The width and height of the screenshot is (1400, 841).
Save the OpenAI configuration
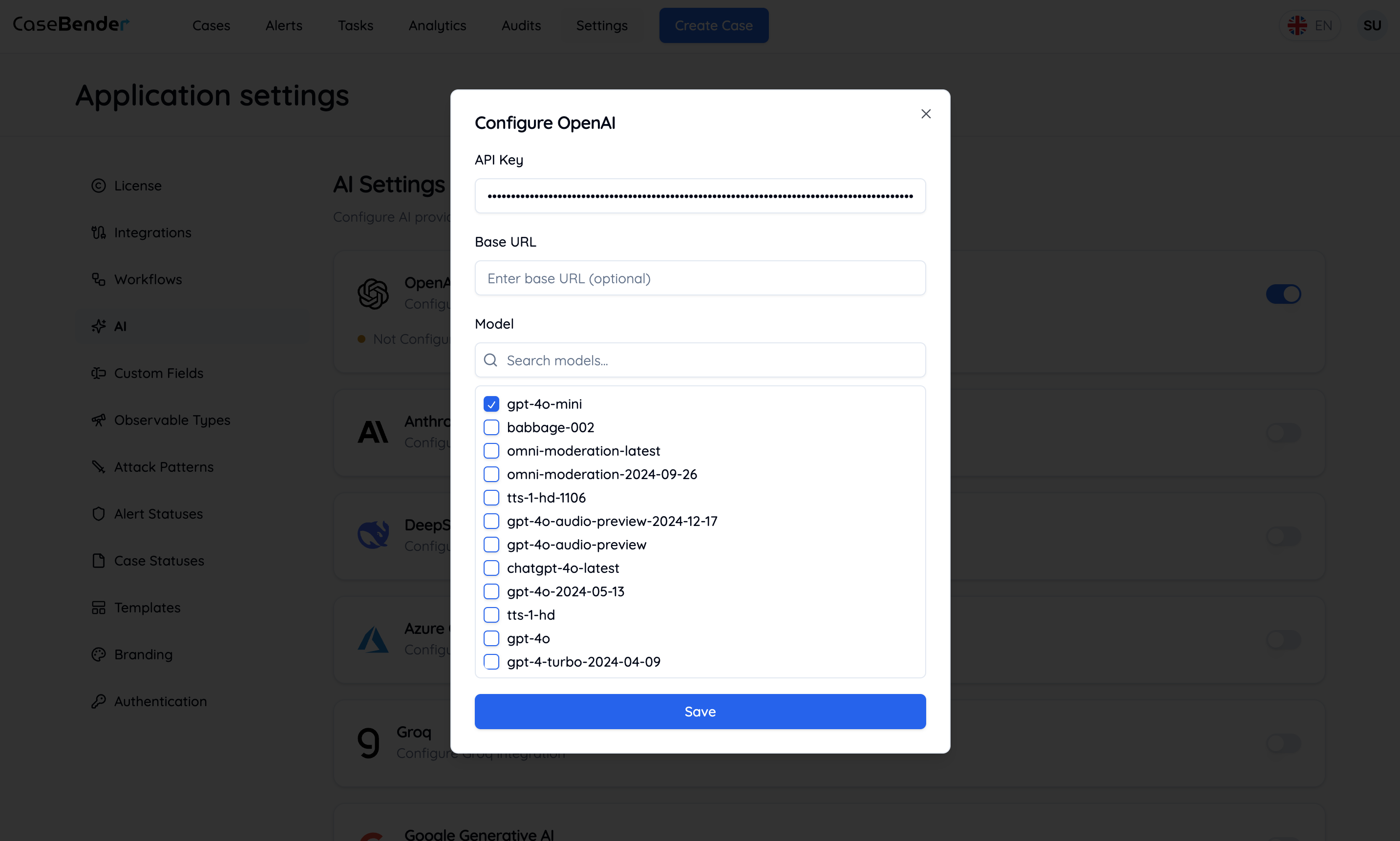[700, 712]
